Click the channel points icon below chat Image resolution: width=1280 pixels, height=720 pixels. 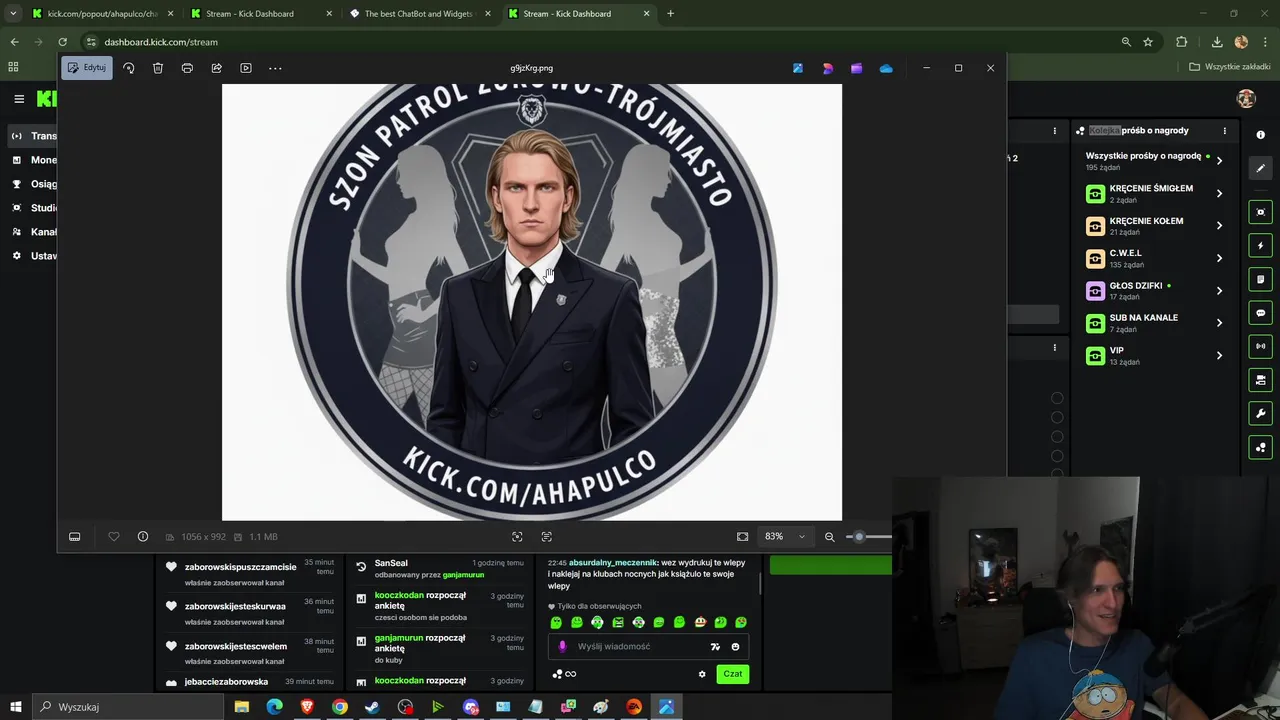[558, 674]
